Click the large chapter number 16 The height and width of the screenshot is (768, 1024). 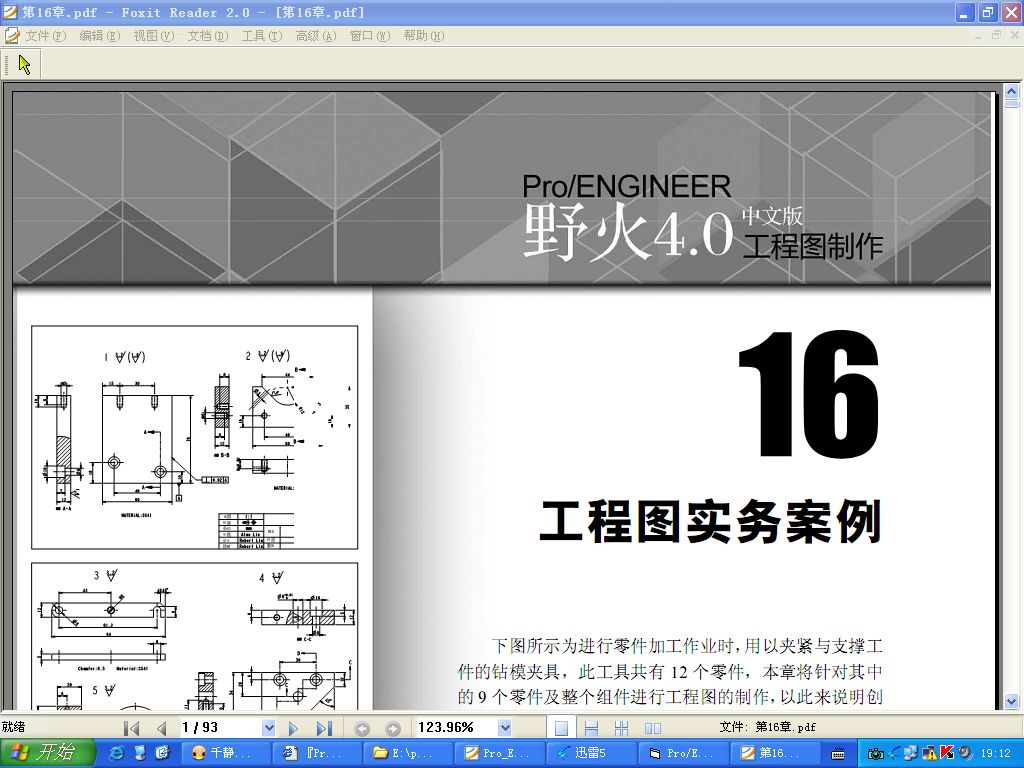tap(808, 394)
